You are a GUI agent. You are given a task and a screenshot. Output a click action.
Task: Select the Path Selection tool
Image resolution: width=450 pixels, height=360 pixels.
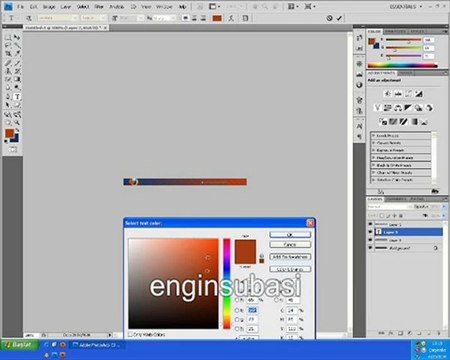tap(8, 105)
